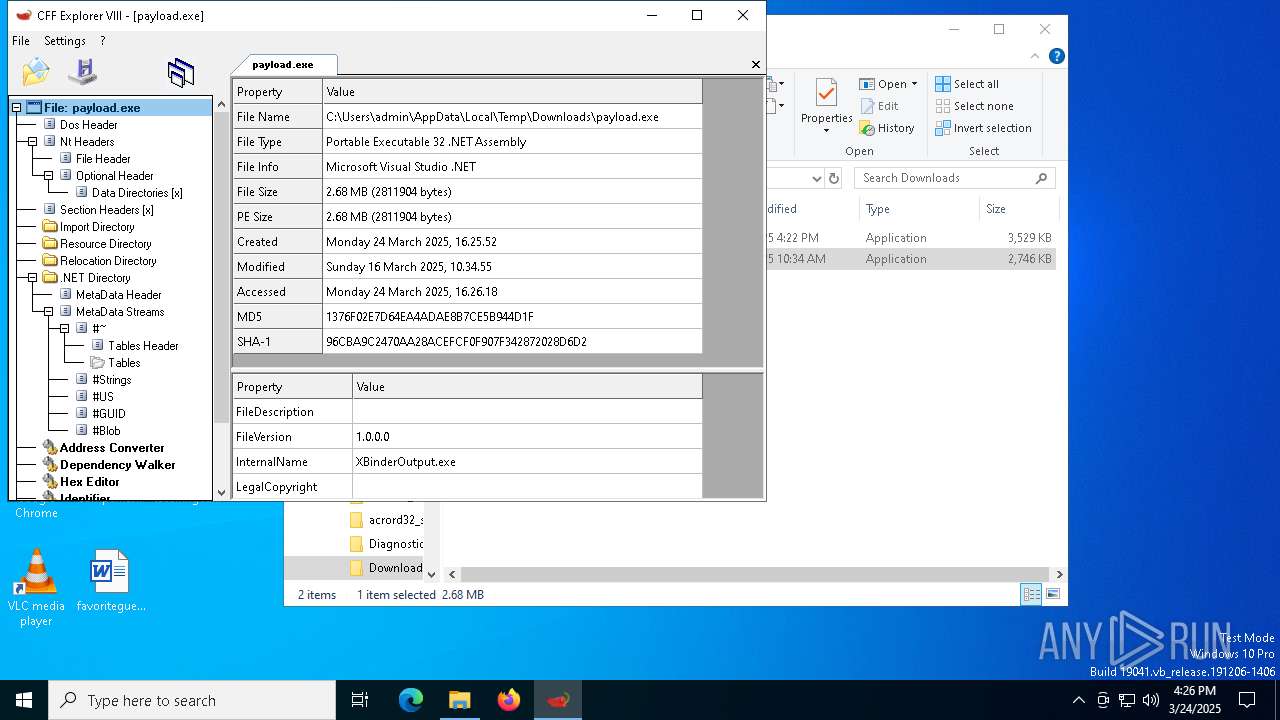Open the address bar history dropdown in Explorer
1280x720 pixels.
816,178
